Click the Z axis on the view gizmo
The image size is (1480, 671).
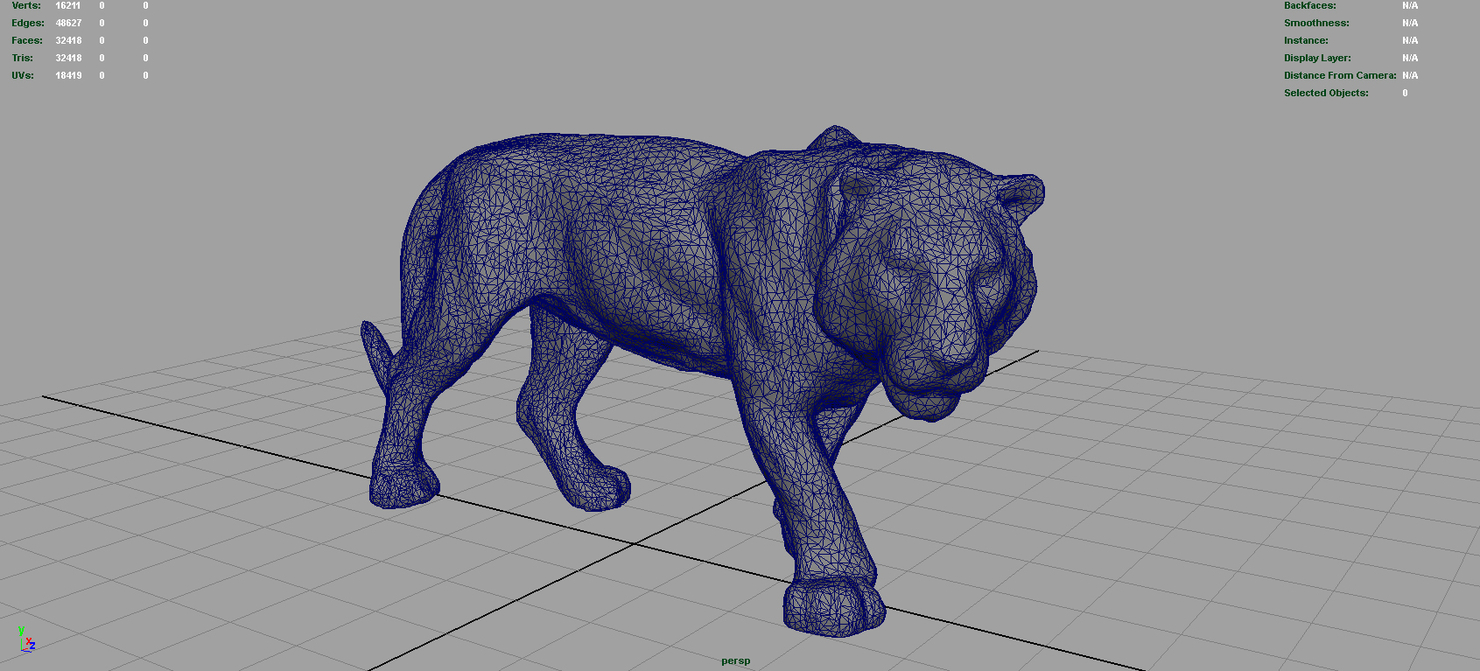32,646
